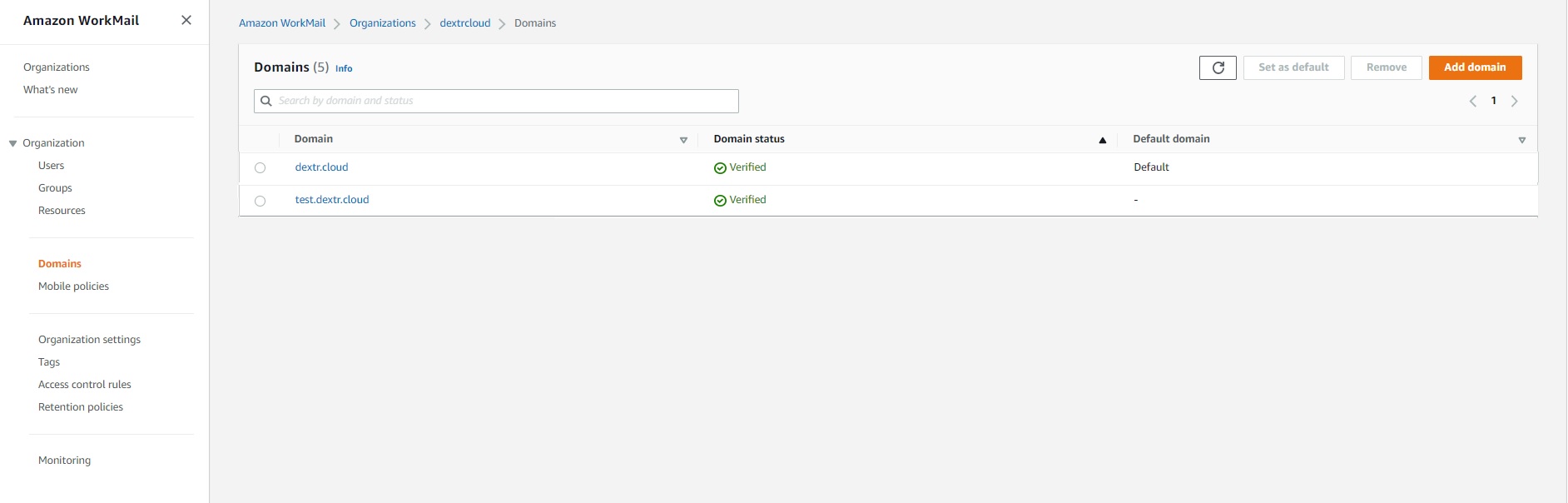The height and width of the screenshot is (503, 1568).
Task: Open the dextr.cloud domain link
Action: point(321,167)
